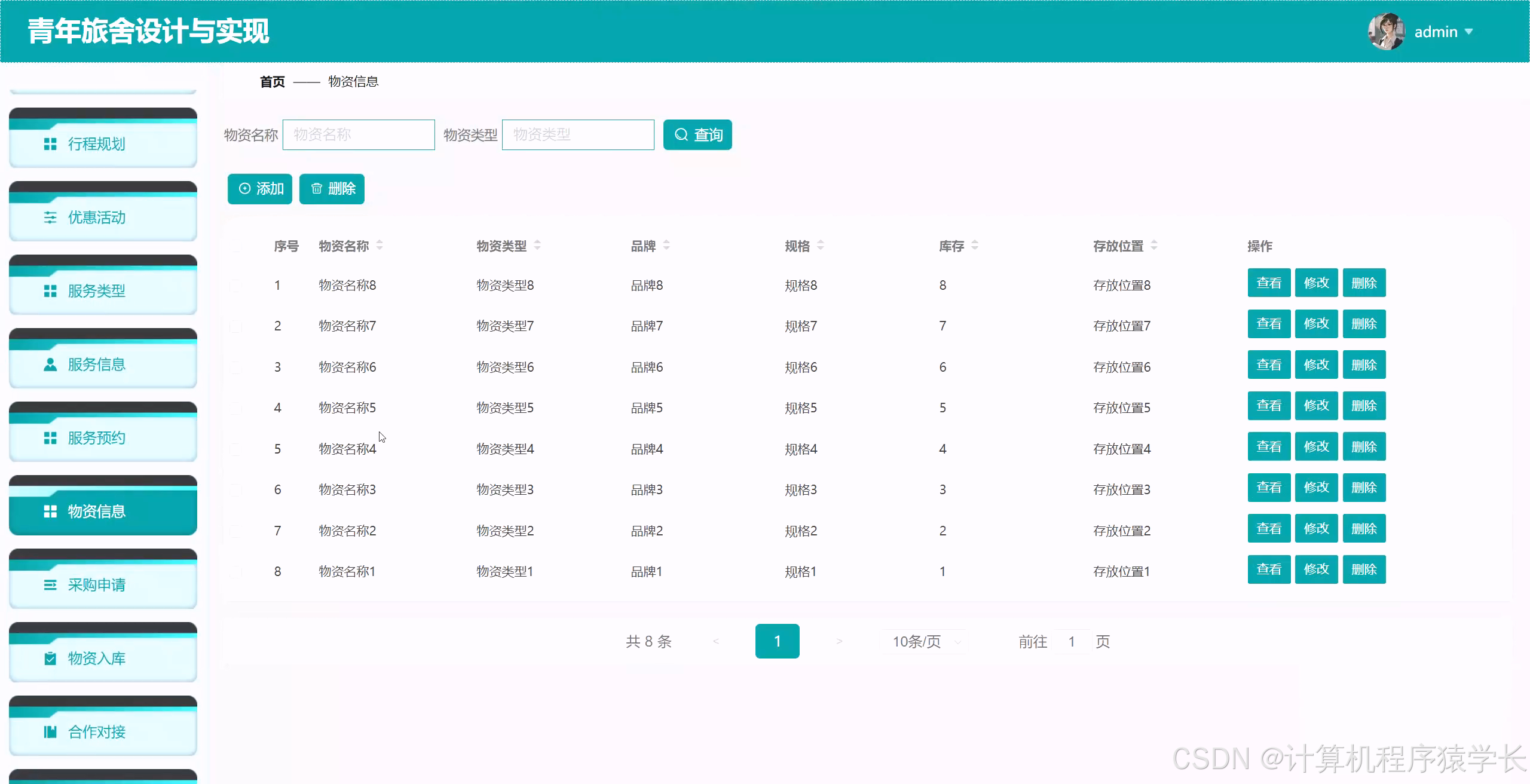Click the 采购申请 list icon in sidebar
Screen dimensions: 1530x784
coord(50,585)
